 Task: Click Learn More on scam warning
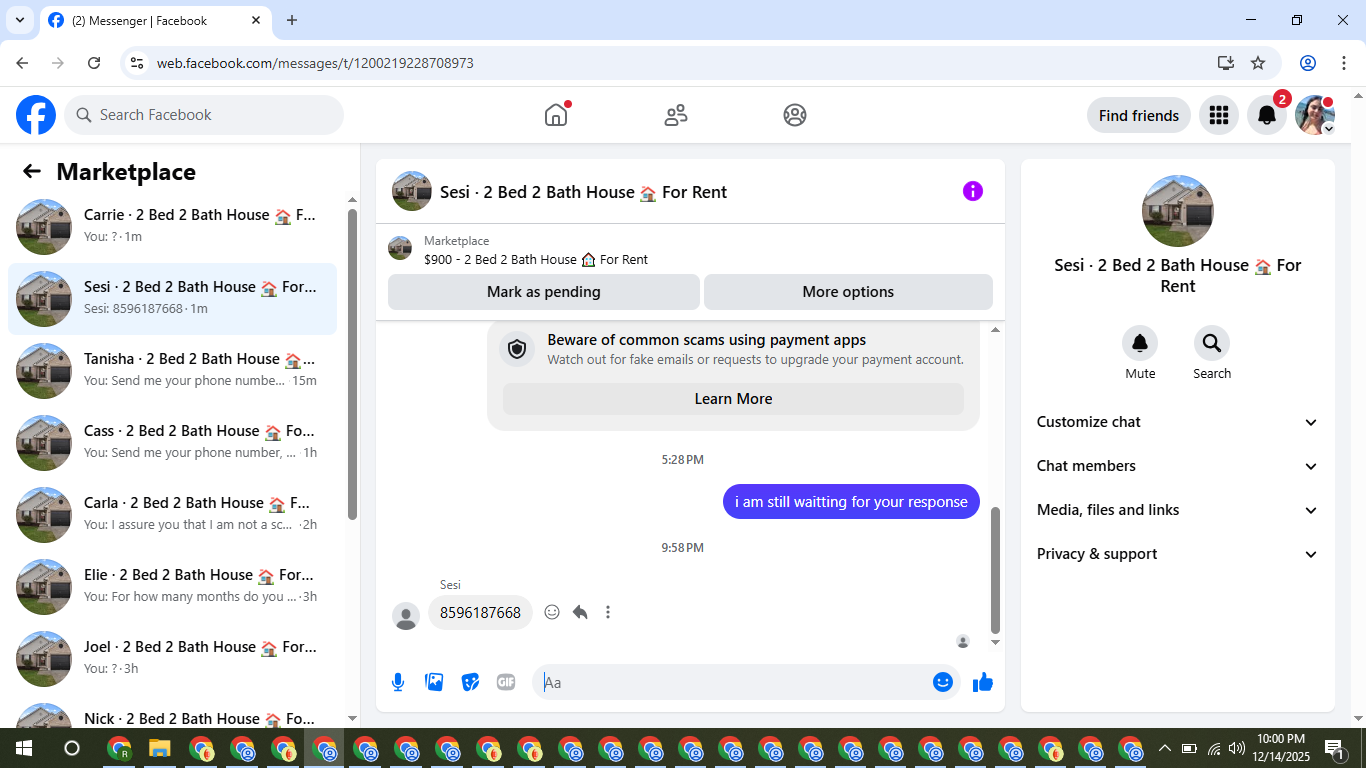(x=733, y=399)
